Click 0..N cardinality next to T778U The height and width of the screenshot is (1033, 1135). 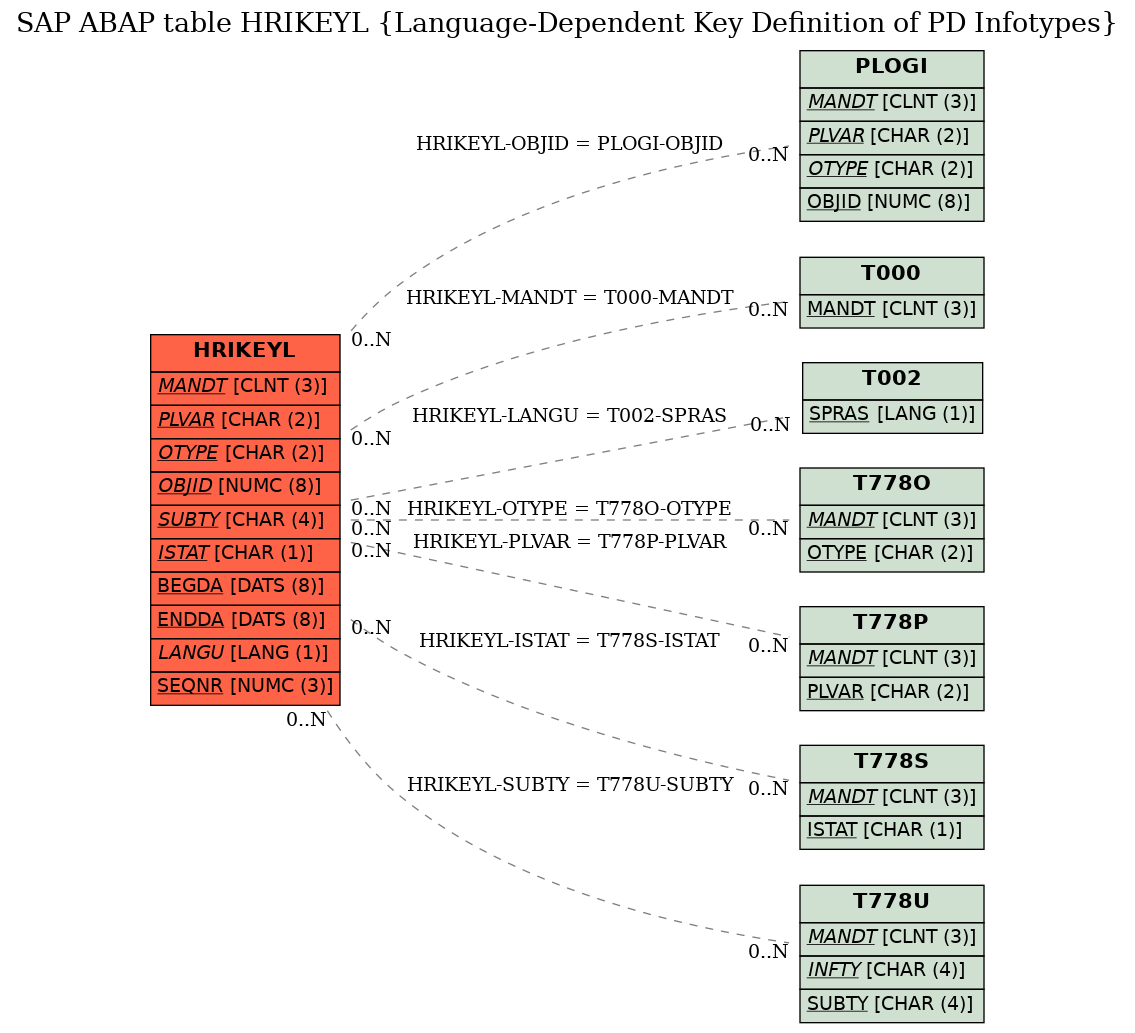click(x=768, y=952)
